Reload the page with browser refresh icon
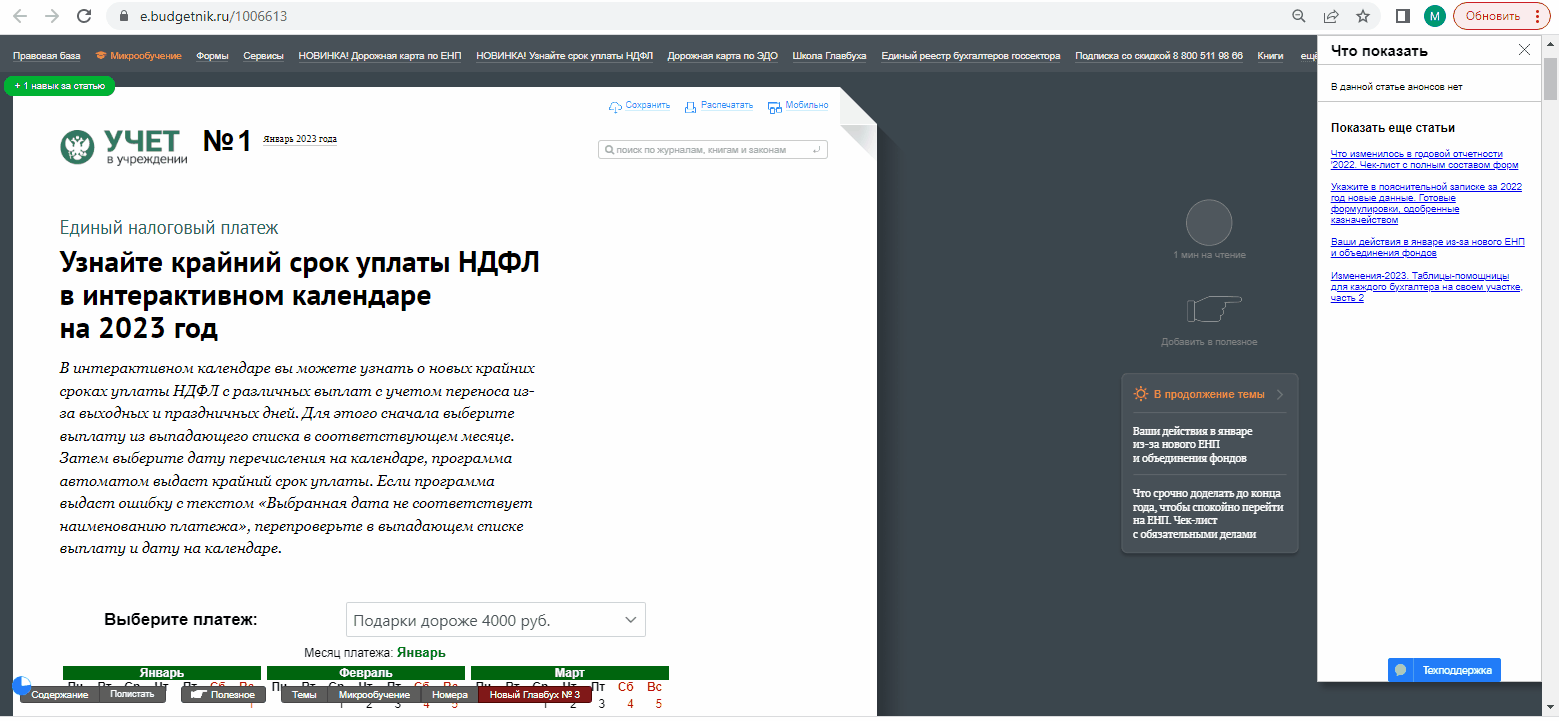Screen dimensions: 1559x721 84,16
